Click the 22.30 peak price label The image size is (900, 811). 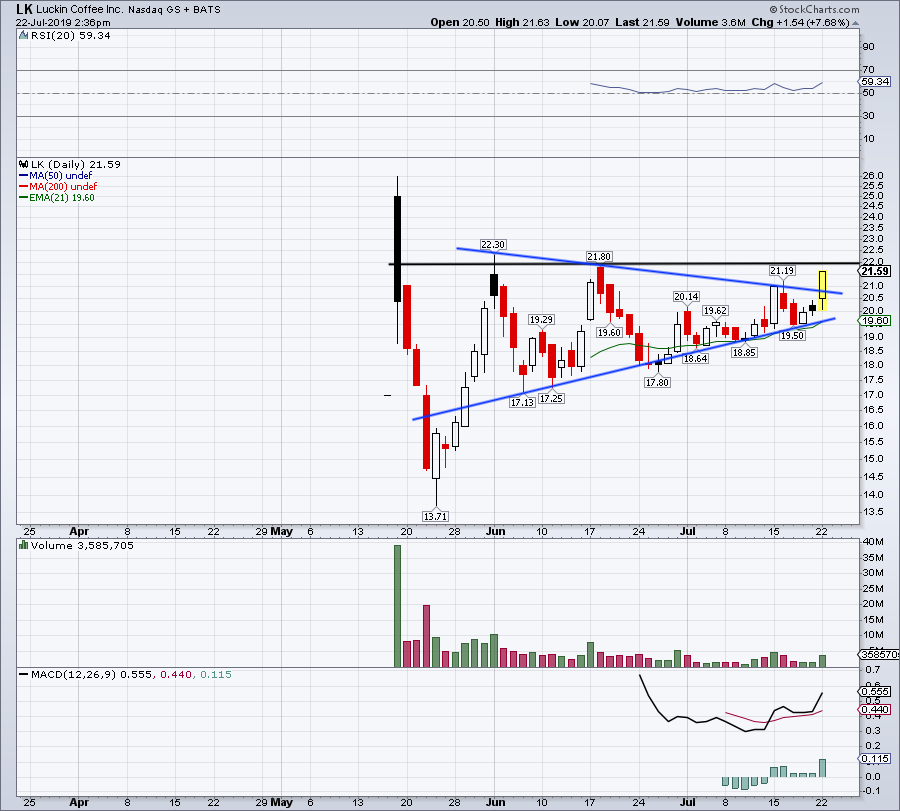click(493, 245)
